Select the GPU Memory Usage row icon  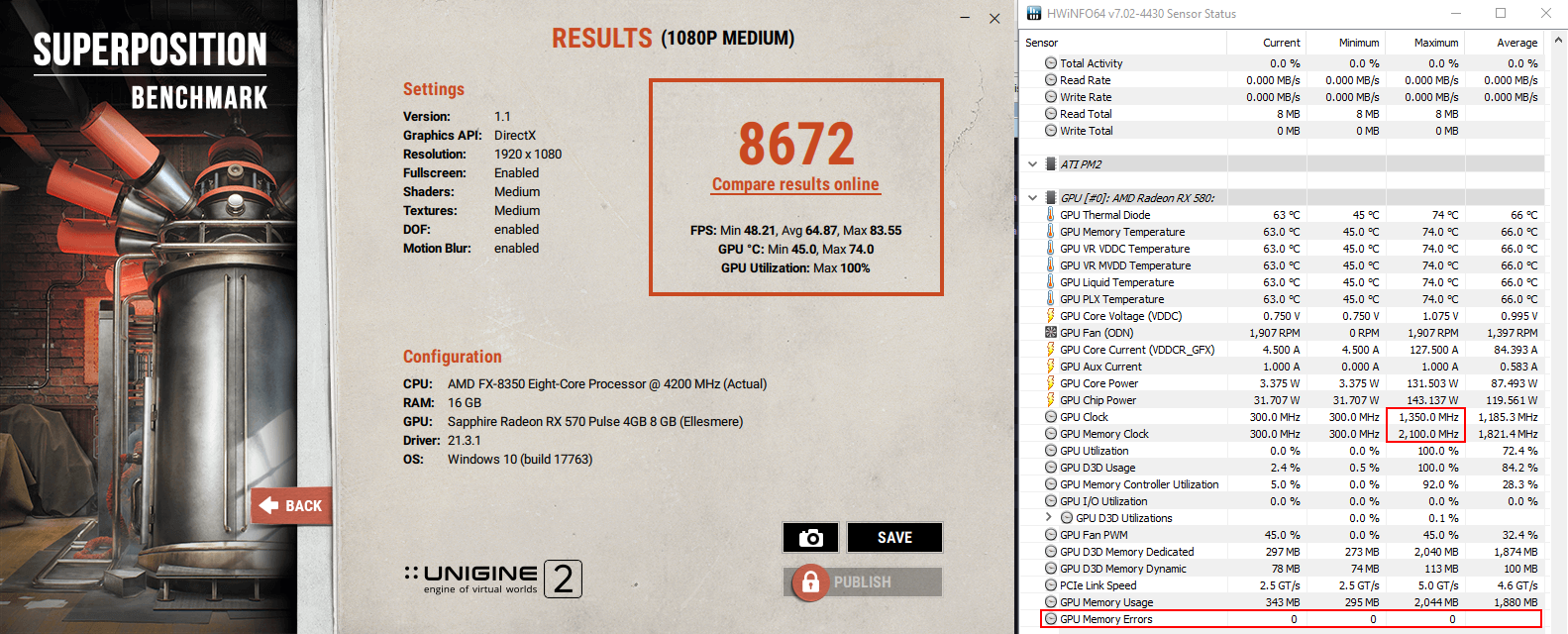pos(1051,602)
